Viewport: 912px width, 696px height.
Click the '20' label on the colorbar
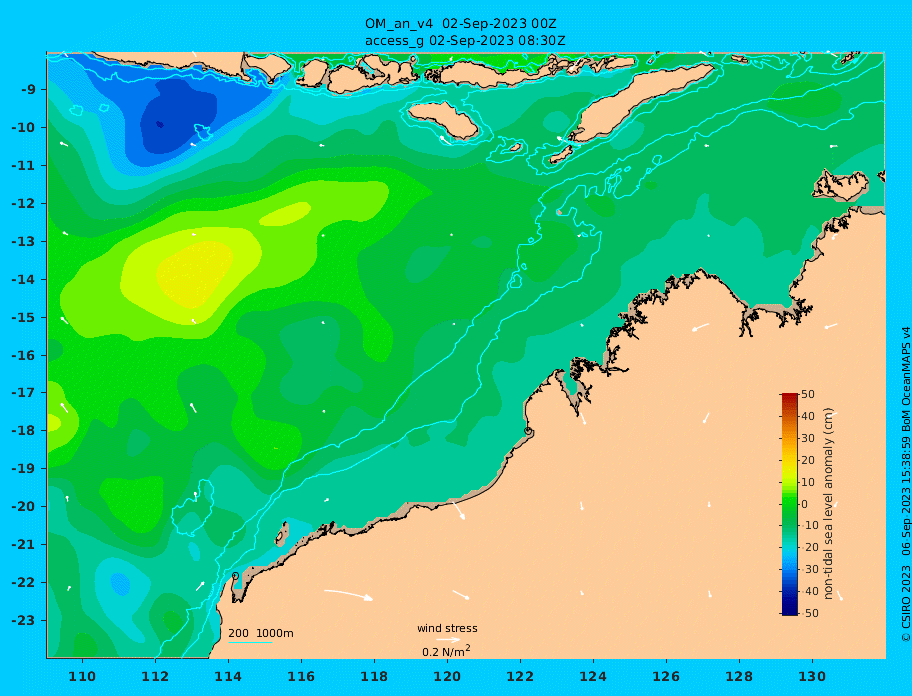click(808, 460)
